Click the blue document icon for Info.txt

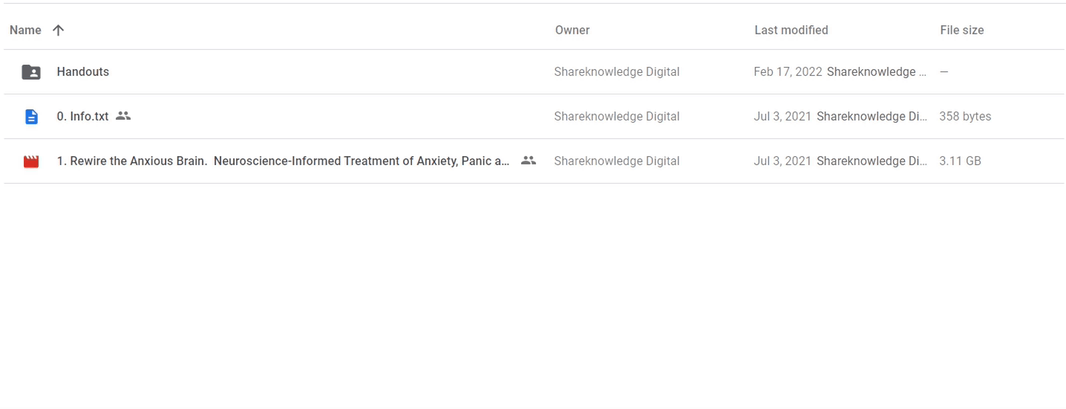pos(31,117)
